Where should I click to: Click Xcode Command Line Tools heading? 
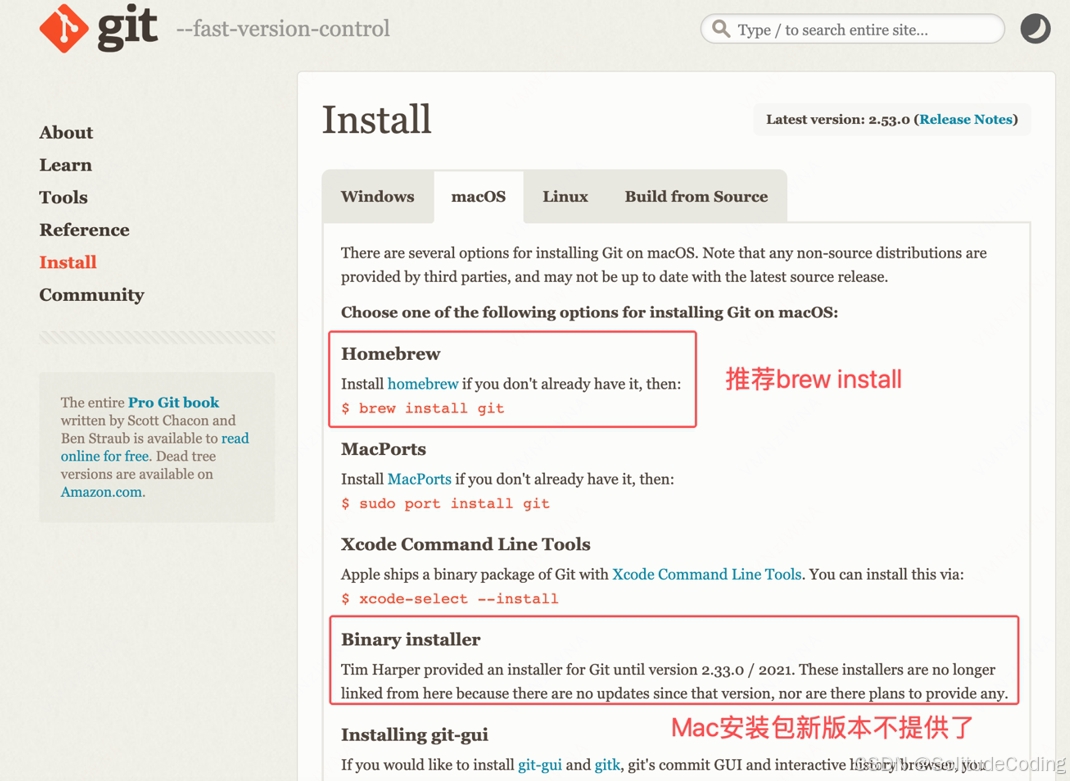coord(466,544)
